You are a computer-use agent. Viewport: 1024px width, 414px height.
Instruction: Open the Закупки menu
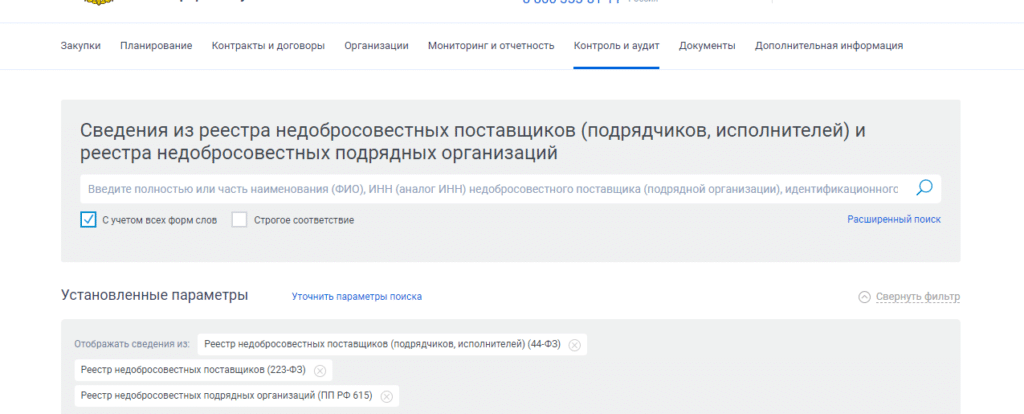80,46
